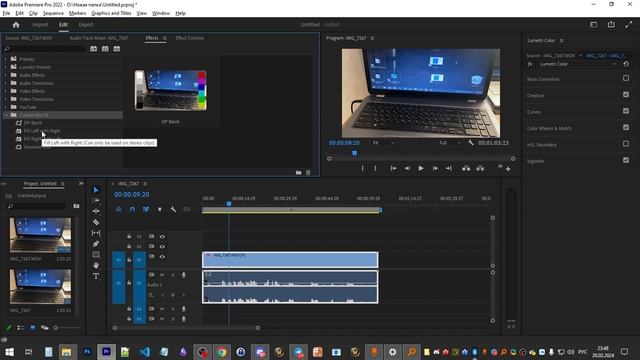Toggle the HSL Secondary checkbox

click(626, 144)
